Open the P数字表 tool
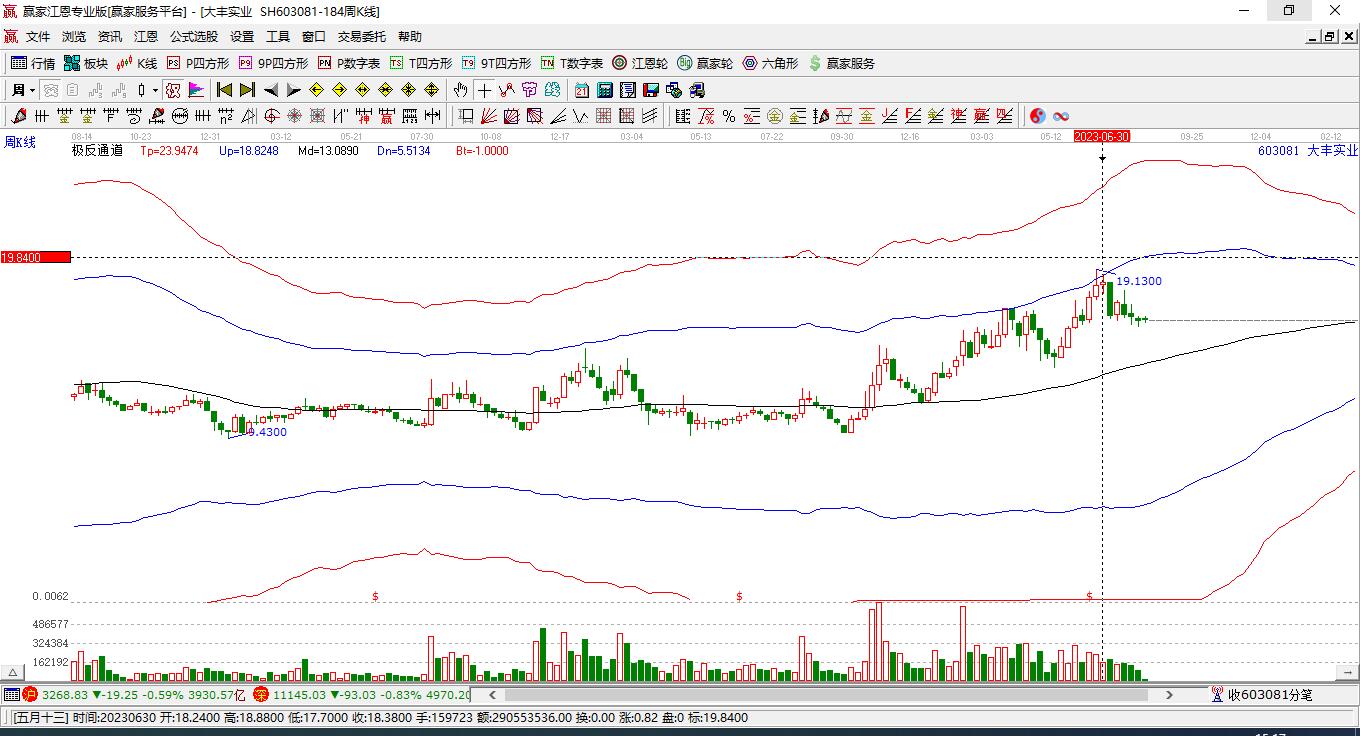The height and width of the screenshot is (736, 1360). pos(349,63)
